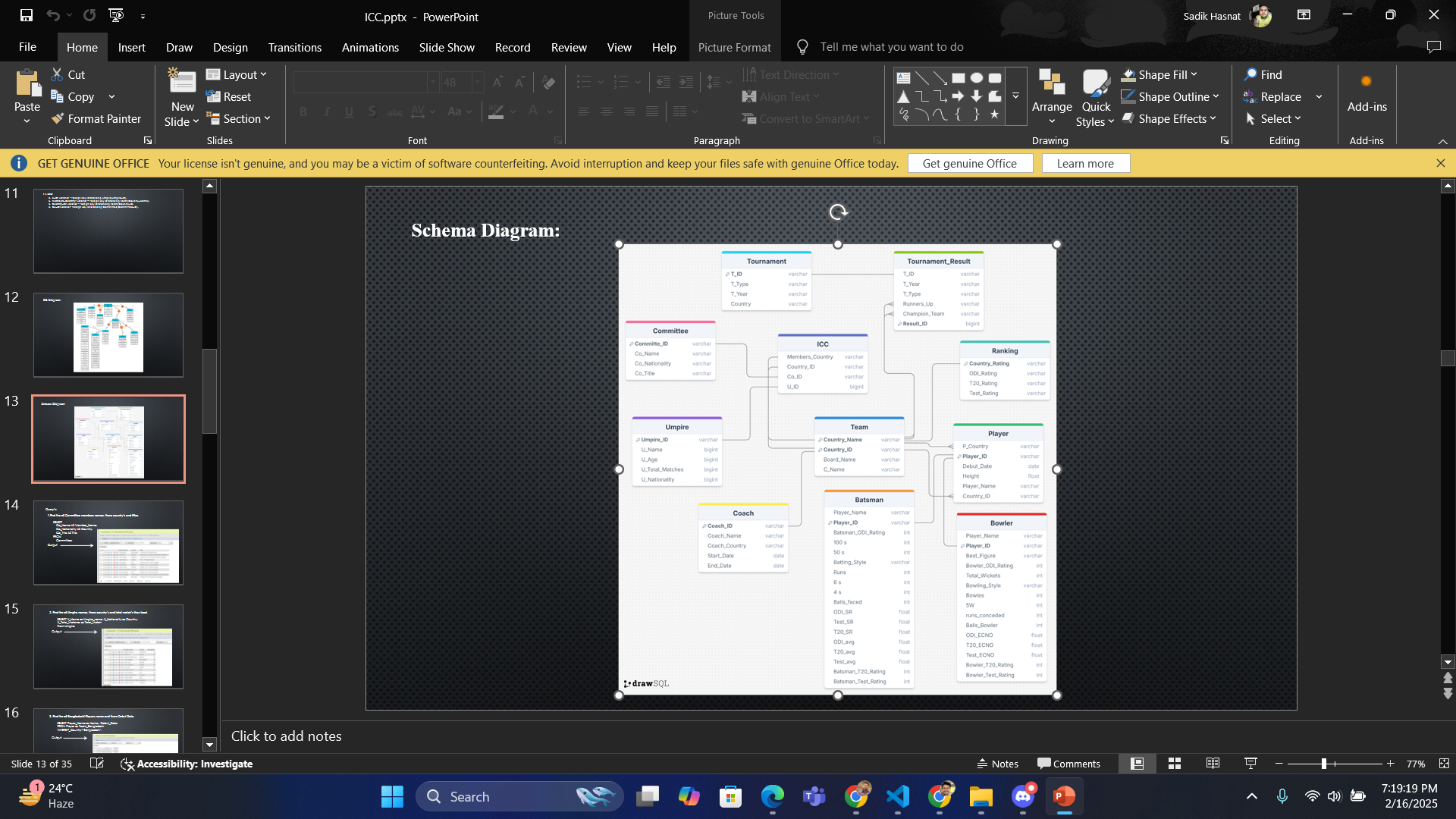The width and height of the screenshot is (1456, 819).
Task: Open Microsoft Edge from taskbar
Action: [x=772, y=796]
